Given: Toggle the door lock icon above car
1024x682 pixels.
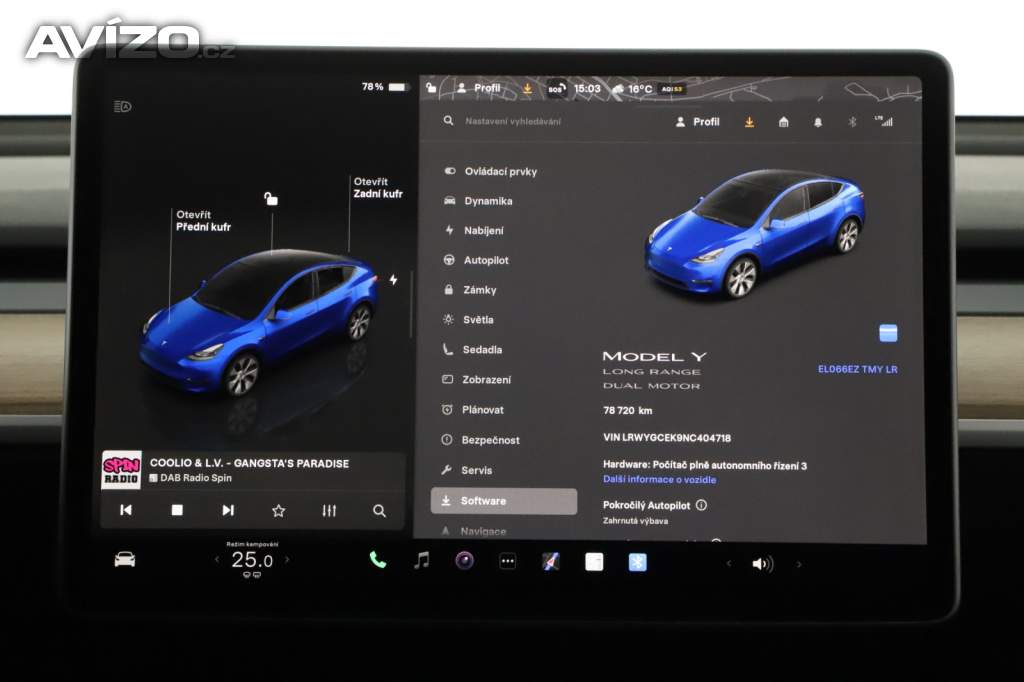Looking at the screenshot, I should click(x=270, y=199).
